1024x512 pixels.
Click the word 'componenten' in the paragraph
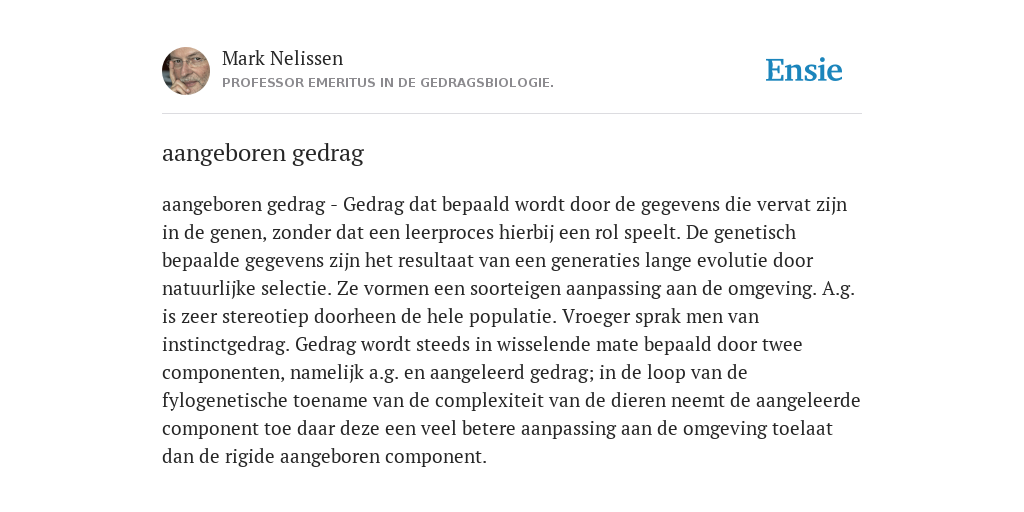tap(223, 373)
